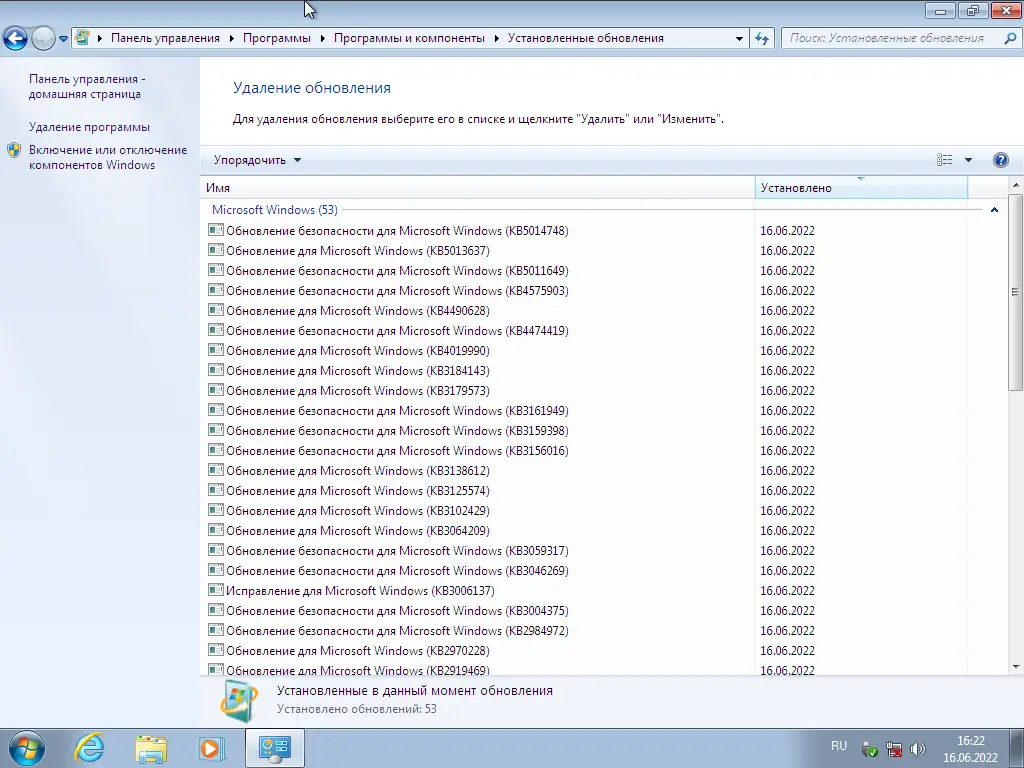This screenshot has height=768, width=1024.
Task: Open the address bar history dropdown arrow
Action: pyautogui.click(x=739, y=39)
